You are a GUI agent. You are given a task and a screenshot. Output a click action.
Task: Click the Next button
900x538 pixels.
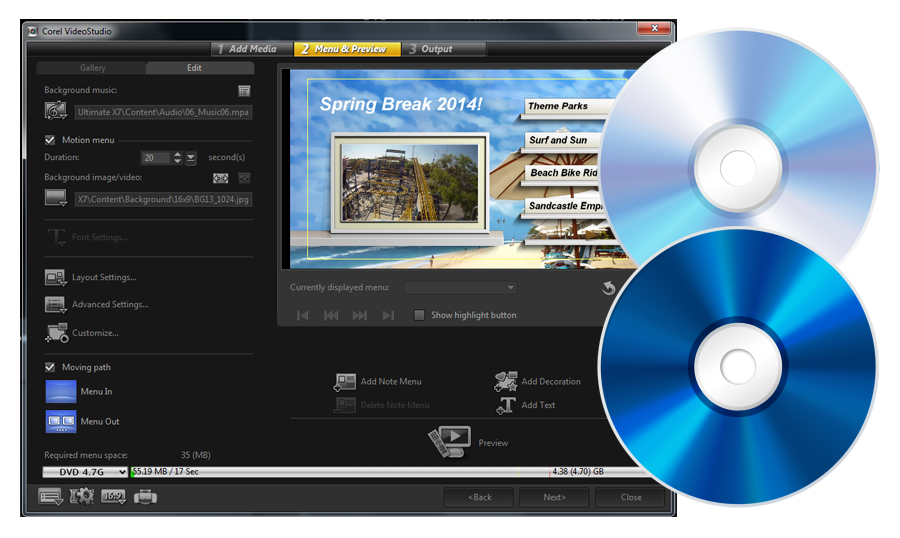click(x=554, y=497)
